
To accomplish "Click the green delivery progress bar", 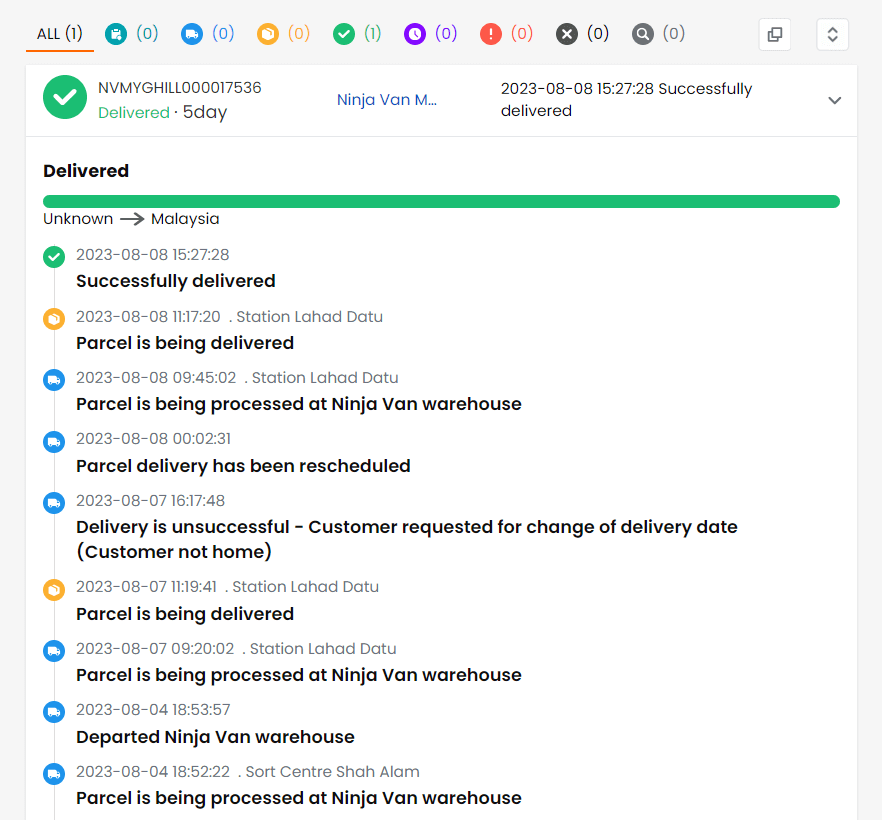I will coord(441,202).
